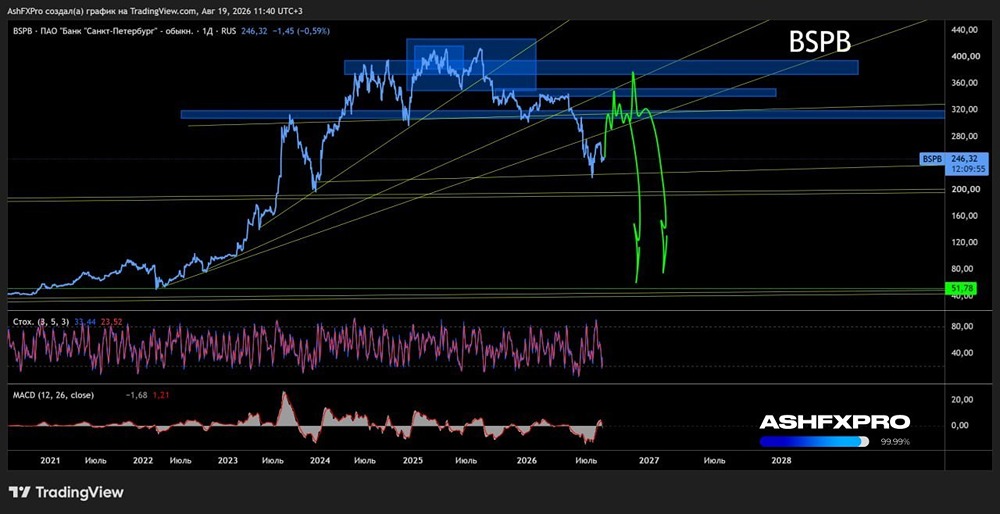Click the 120,00 price axis label

[x=962, y=242]
